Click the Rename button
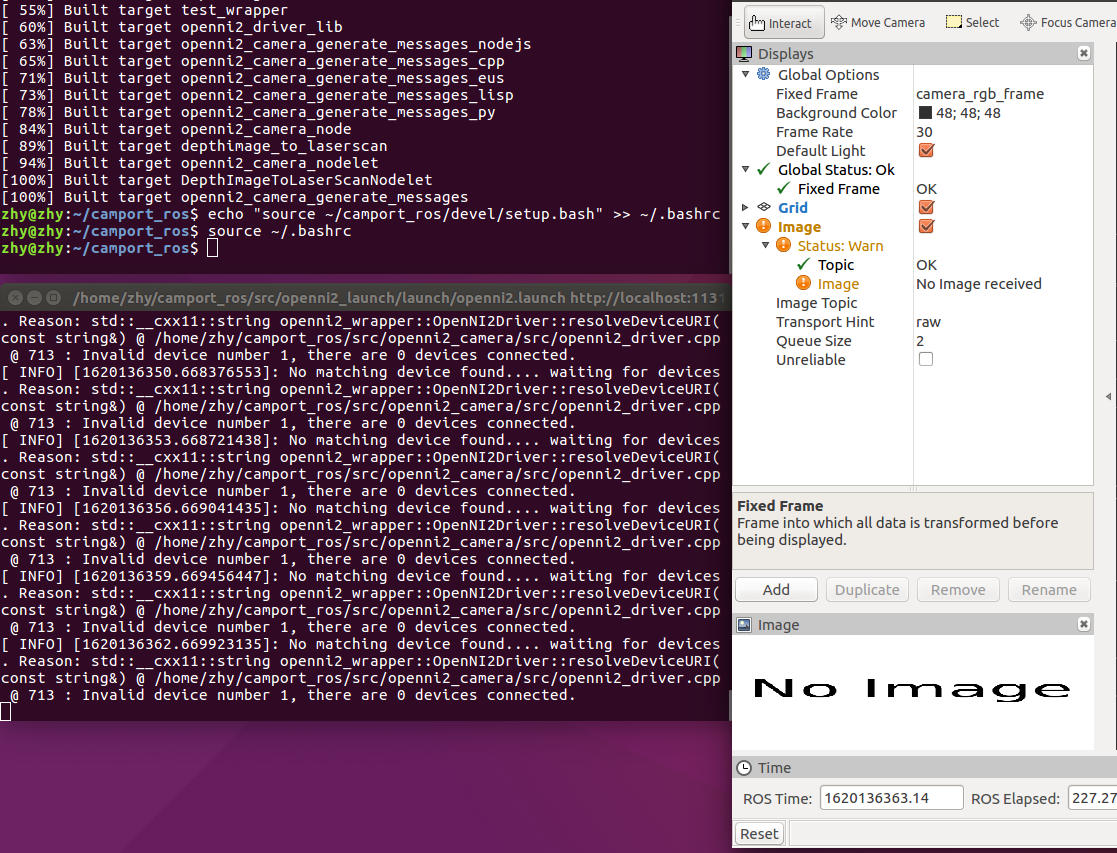Viewport: 1117px width, 853px height. (1049, 589)
